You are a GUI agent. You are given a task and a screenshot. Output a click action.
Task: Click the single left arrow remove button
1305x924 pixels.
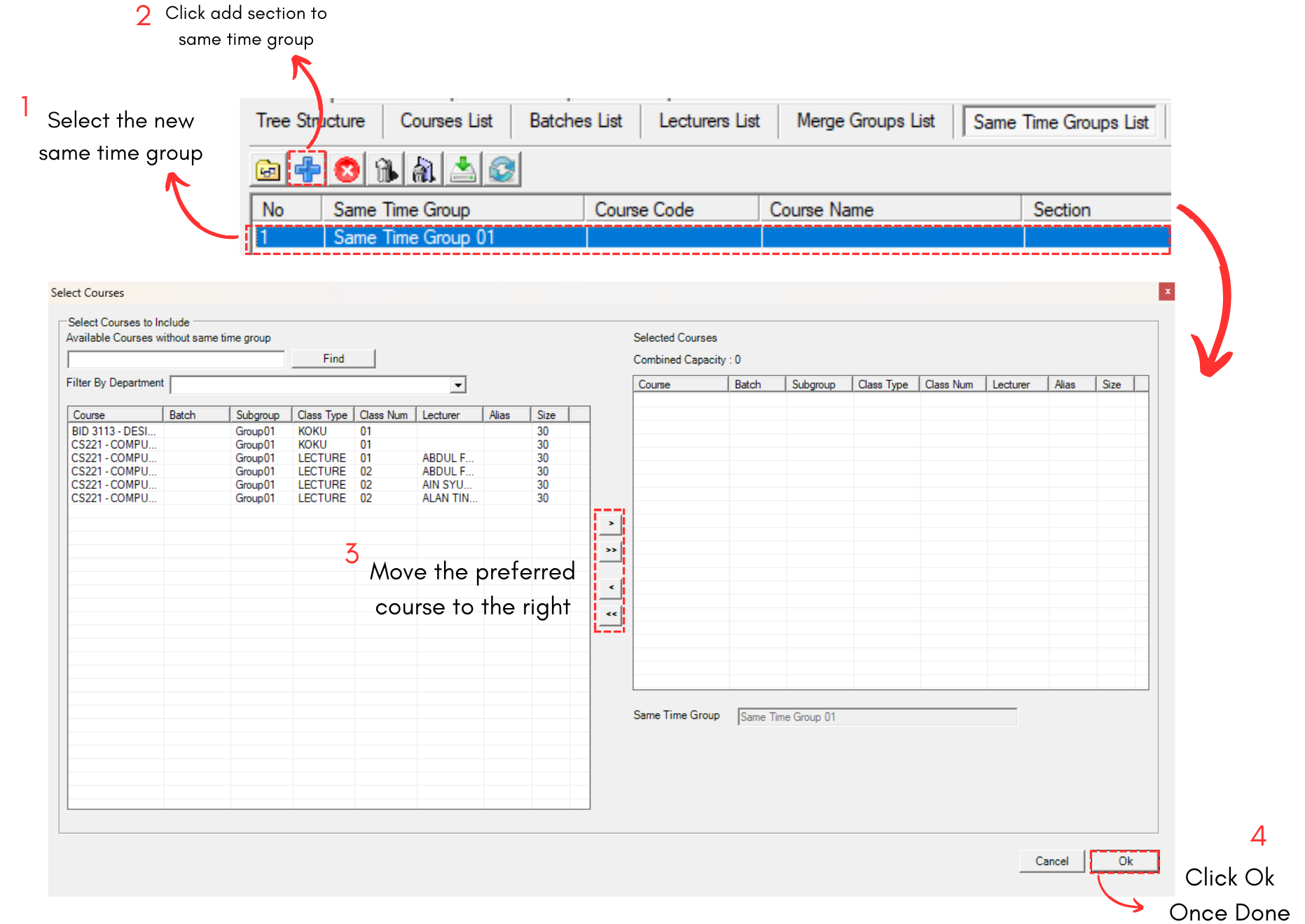click(x=611, y=587)
